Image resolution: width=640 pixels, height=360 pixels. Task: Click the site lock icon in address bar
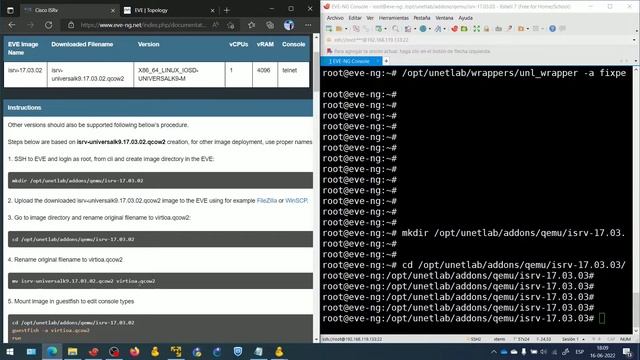point(71,25)
